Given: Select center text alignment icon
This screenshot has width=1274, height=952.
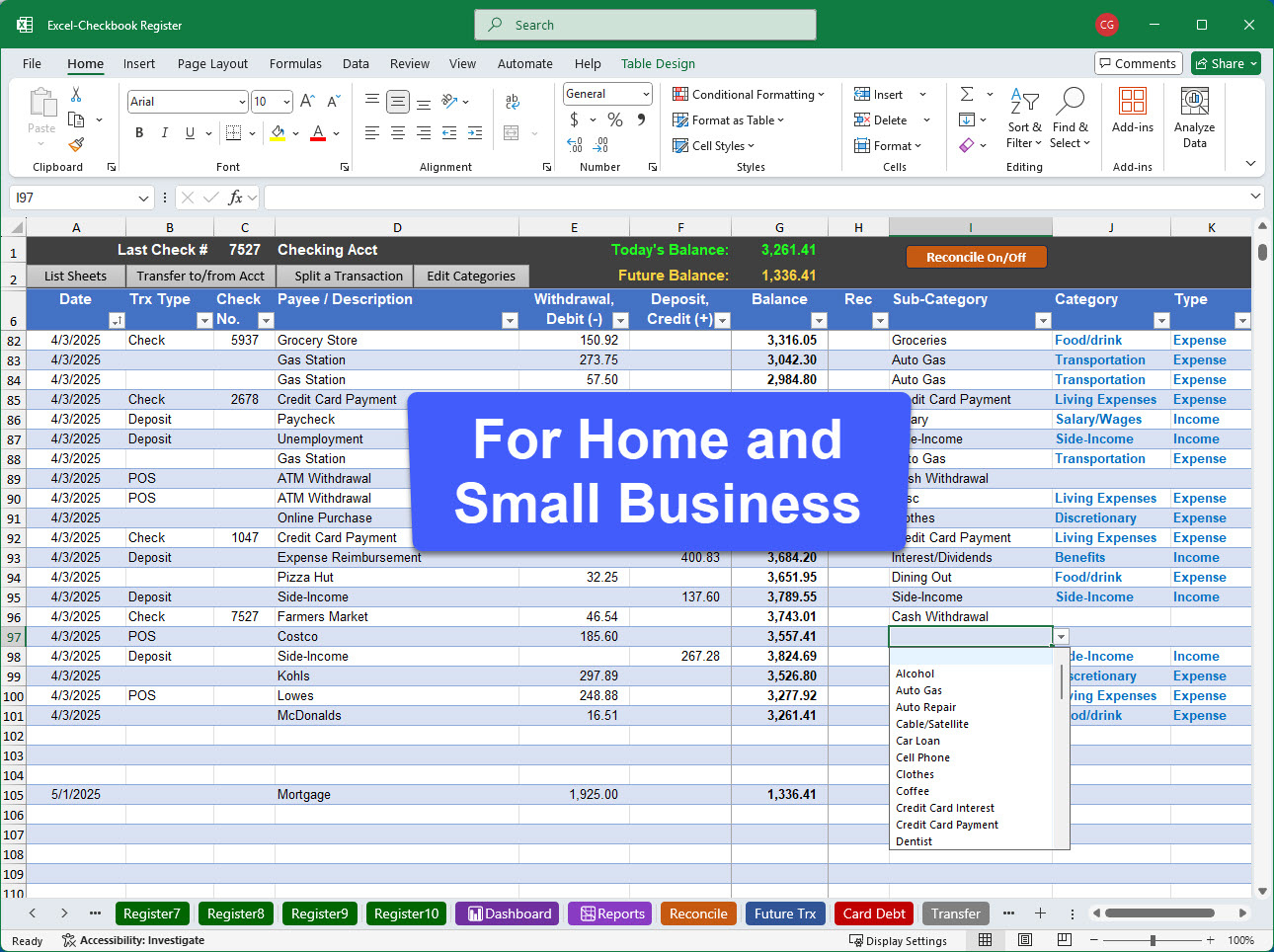Looking at the screenshot, I should click(x=398, y=133).
